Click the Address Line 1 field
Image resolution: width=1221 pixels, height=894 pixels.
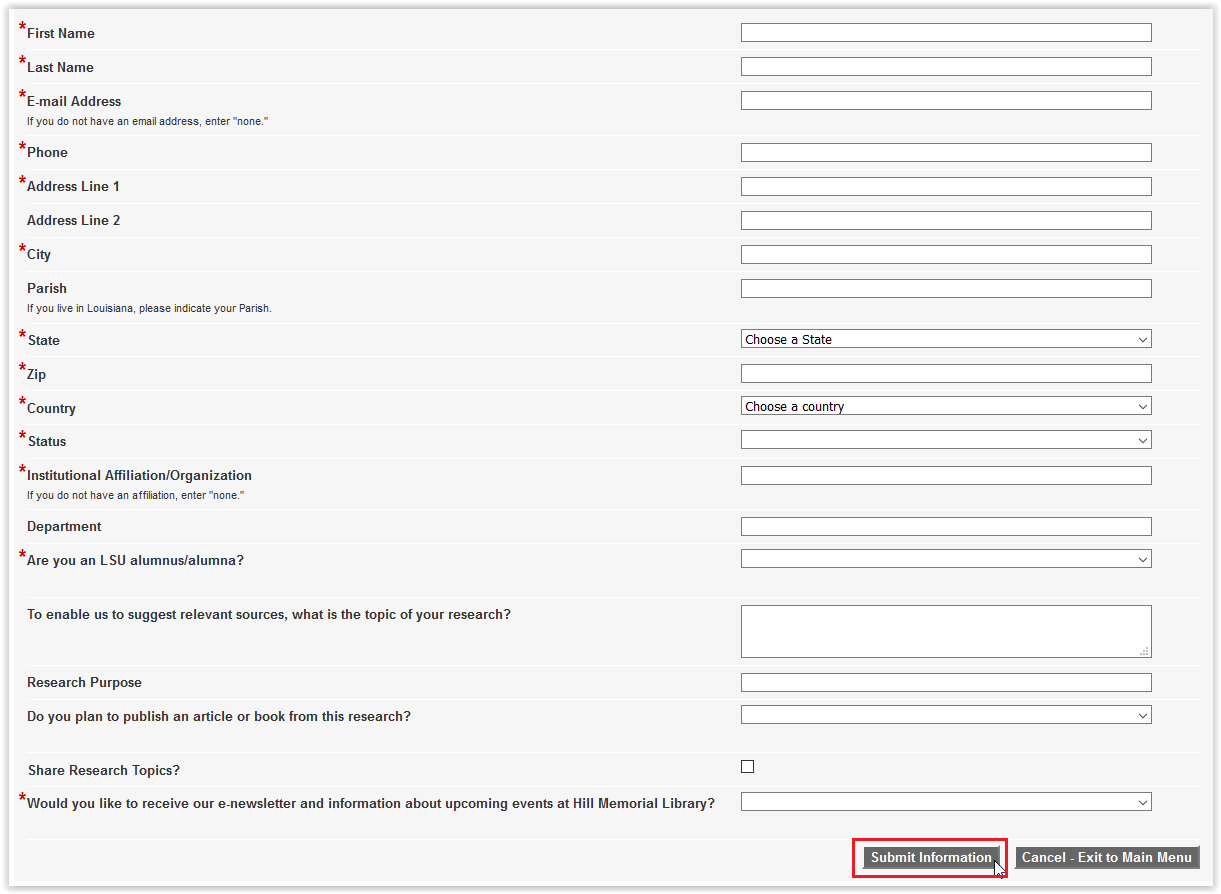(945, 186)
